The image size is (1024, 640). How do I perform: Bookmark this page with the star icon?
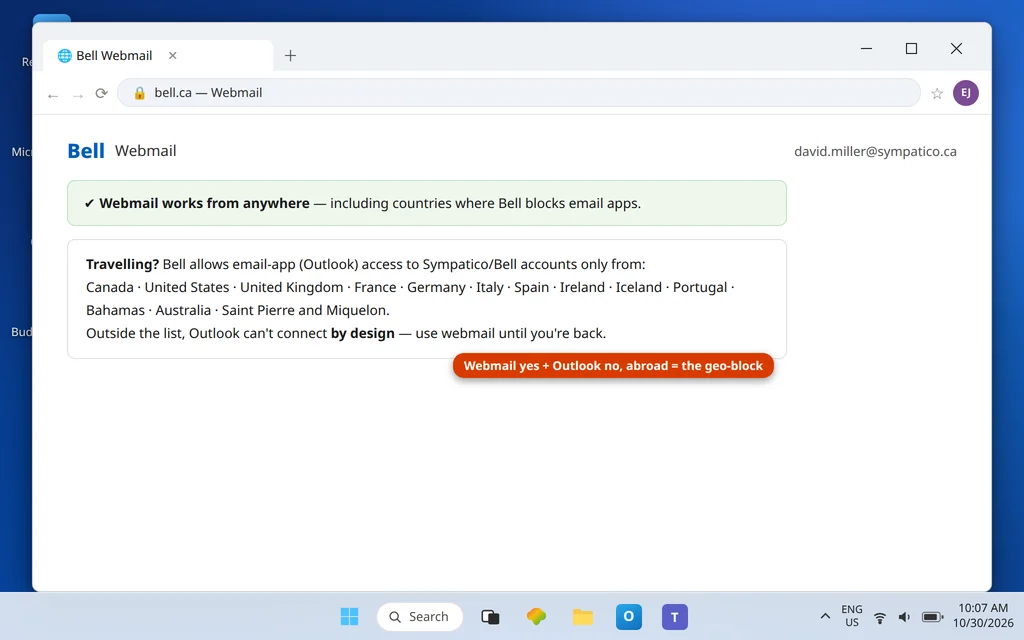click(x=937, y=93)
